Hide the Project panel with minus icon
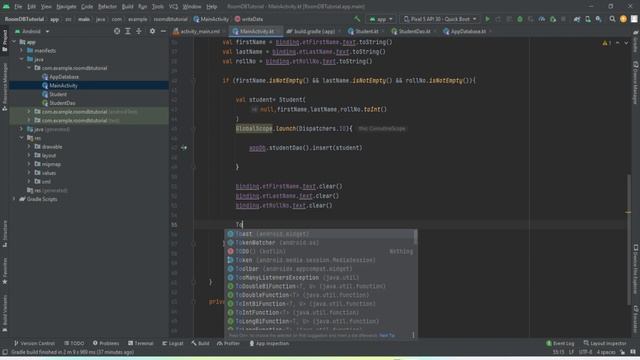 click(x=163, y=31)
